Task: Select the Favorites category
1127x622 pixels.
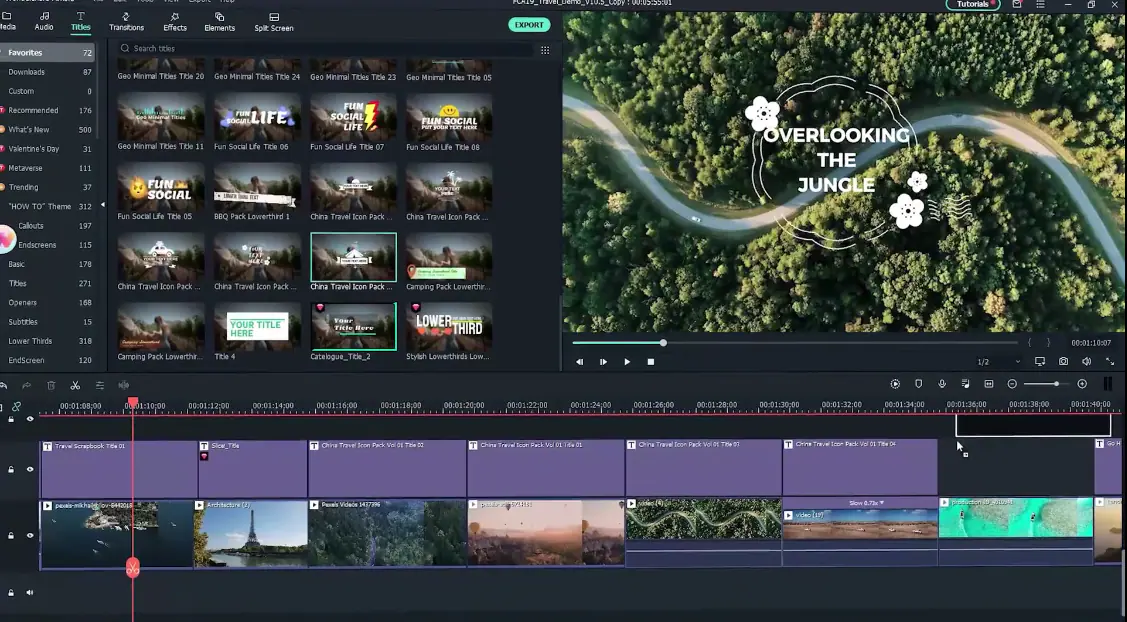Action: (47, 52)
